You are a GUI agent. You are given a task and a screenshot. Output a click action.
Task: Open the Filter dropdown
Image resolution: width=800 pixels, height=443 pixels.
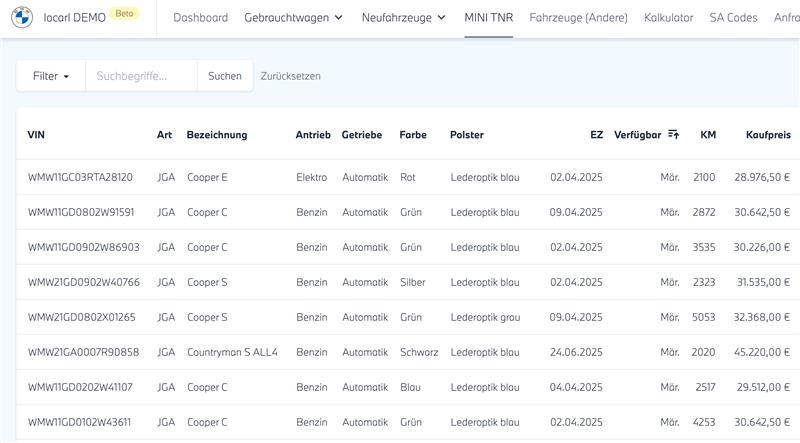tap(50, 76)
